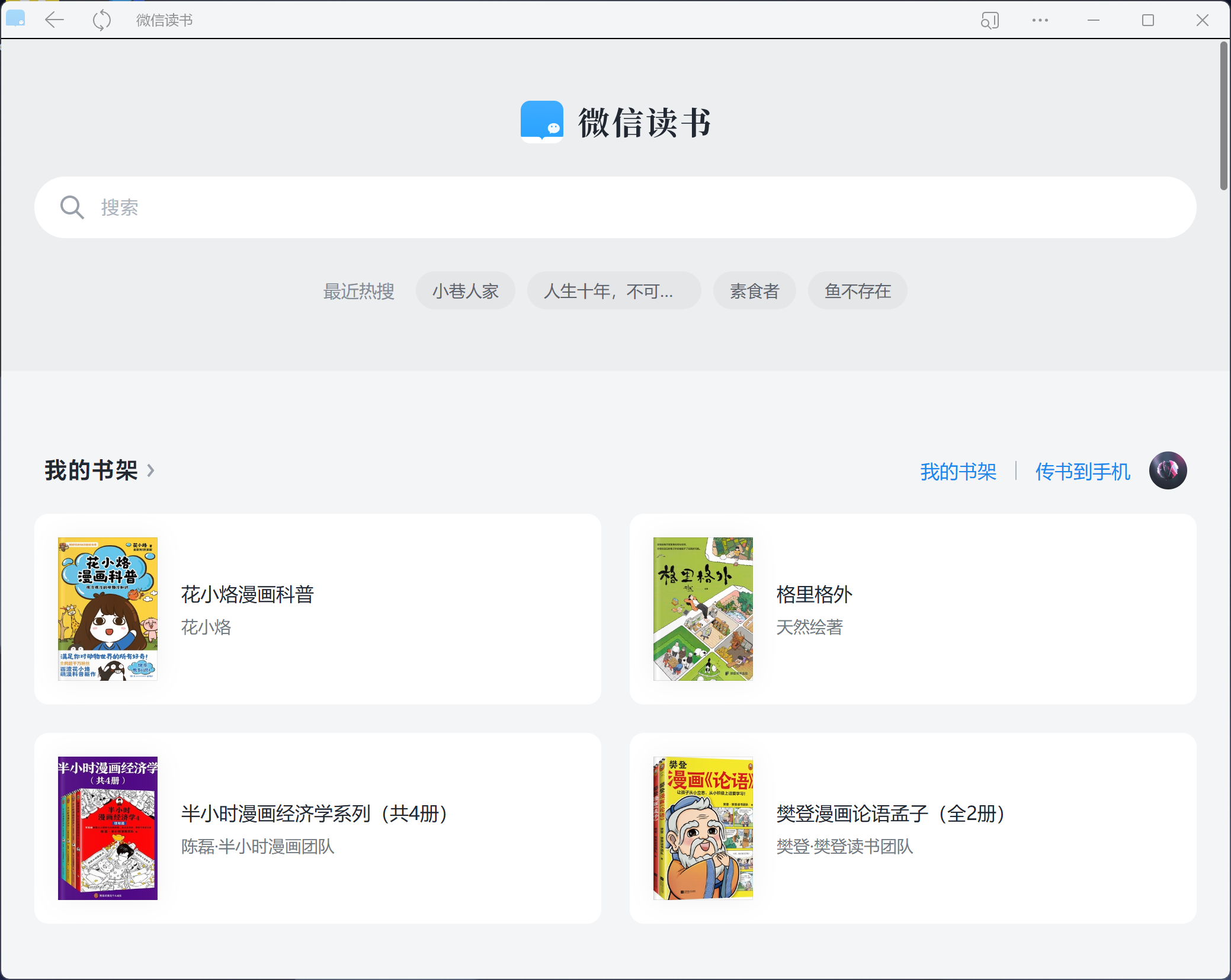Click the 传书到手机 link
Image resolution: width=1231 pixels, height=980 pixels.
pyautogui.click(x=1082, y=472)
